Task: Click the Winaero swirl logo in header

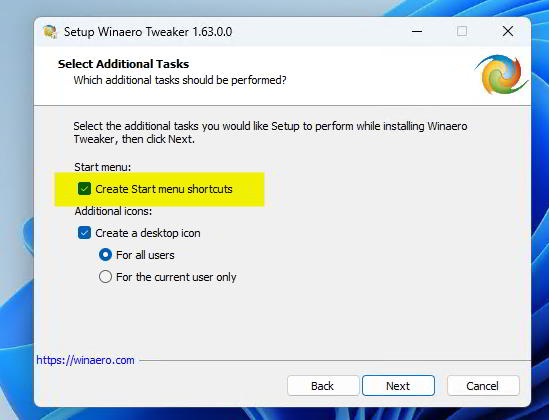Action: pyautogui.click(x=502, y=75)
